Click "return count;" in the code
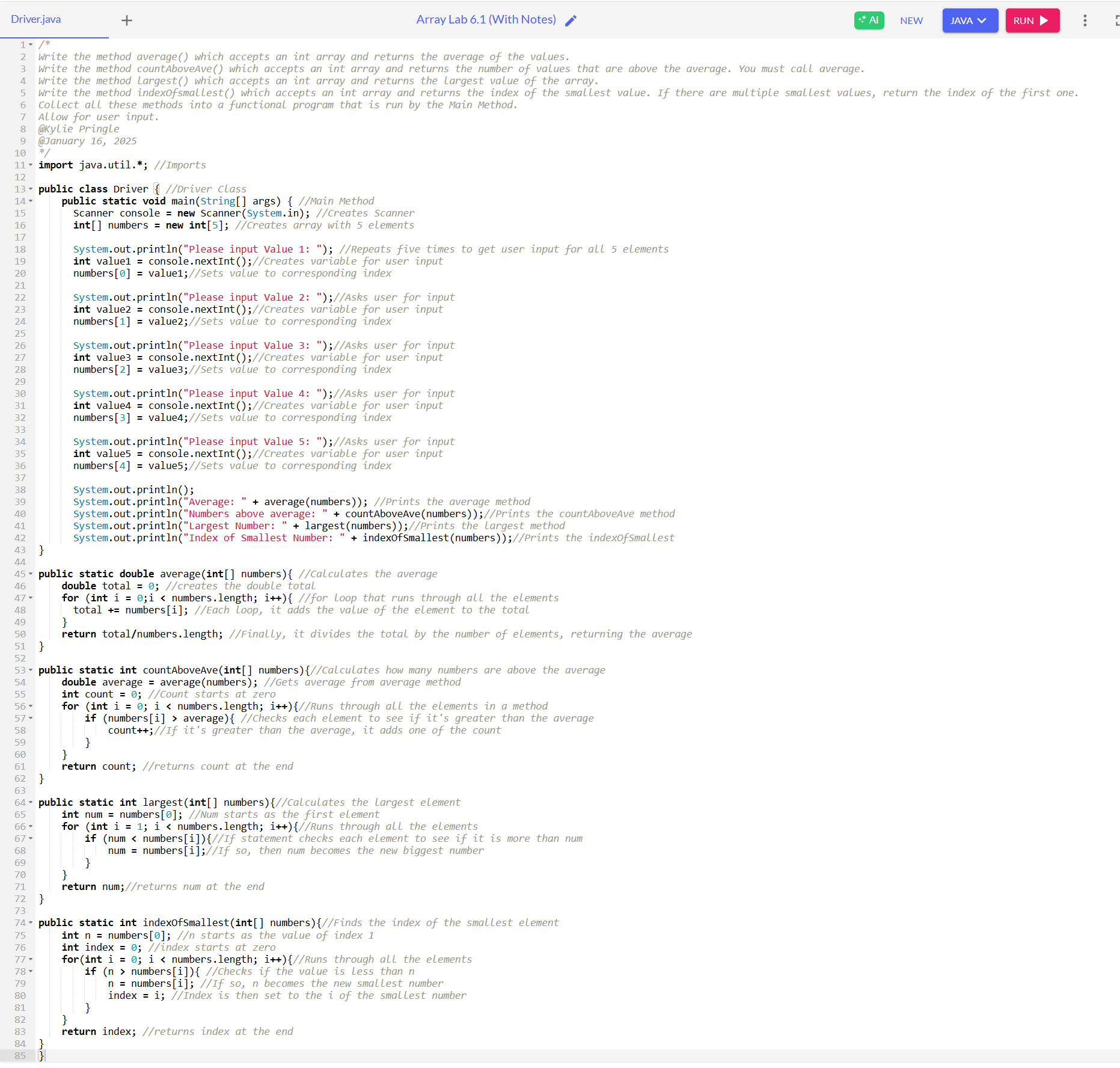 [x=99, y=766]
